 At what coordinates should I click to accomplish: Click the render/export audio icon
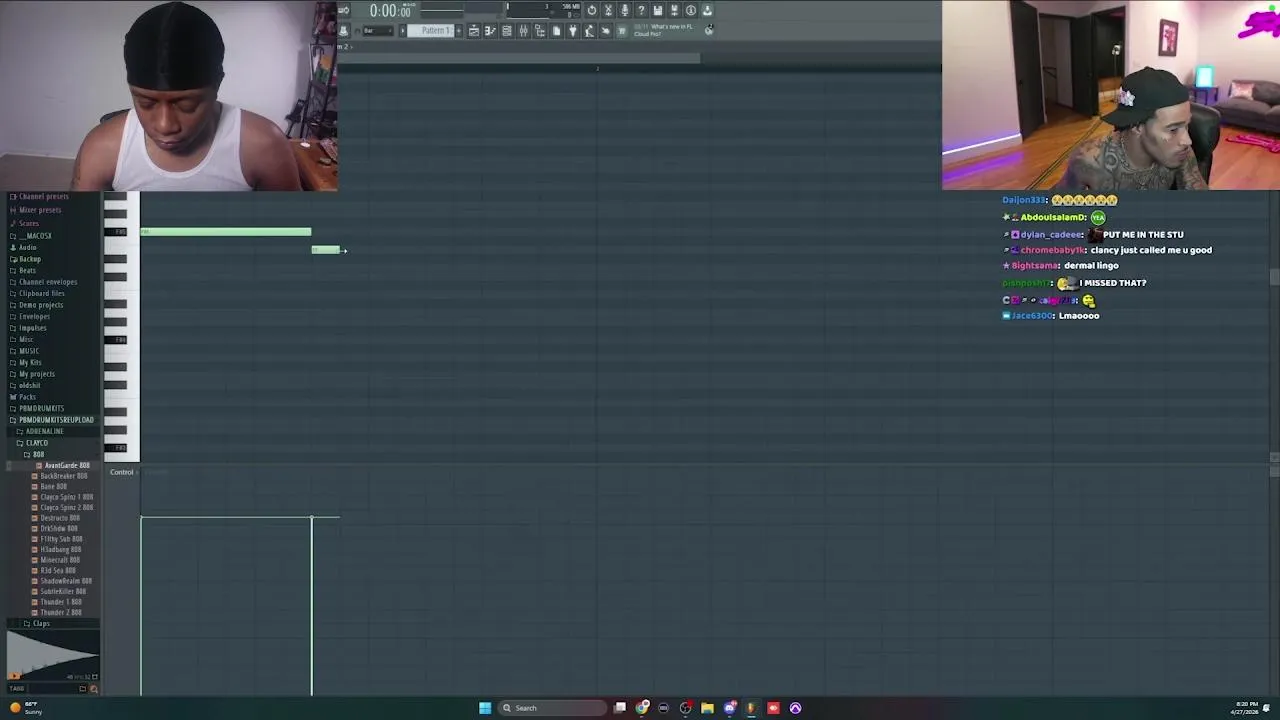674,10
